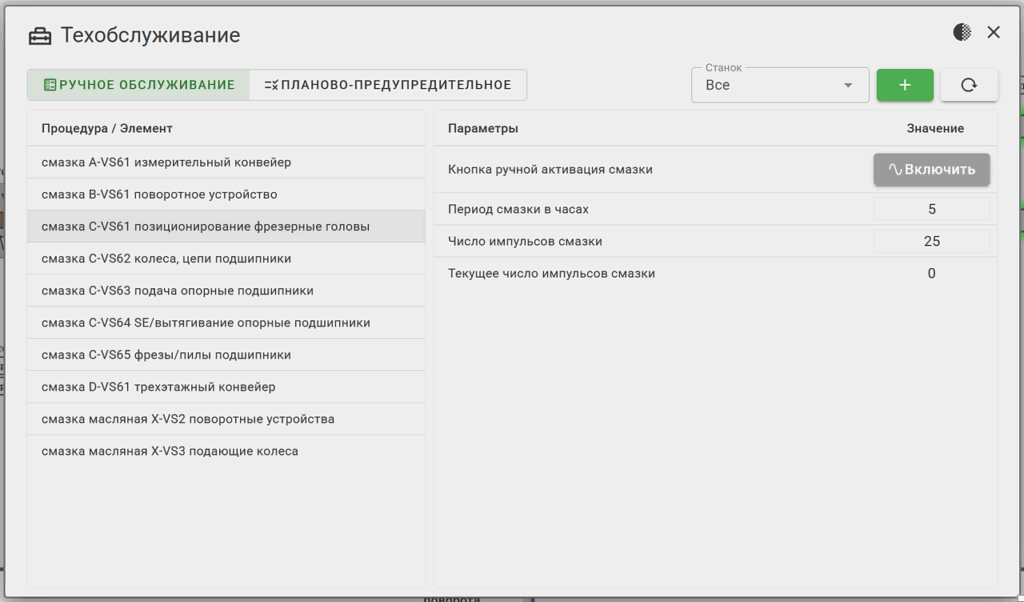Close the Техобслуживание dialog
Image resolution: width=1024 pixels, height=602 pixels.
click(x=993, y=32)
